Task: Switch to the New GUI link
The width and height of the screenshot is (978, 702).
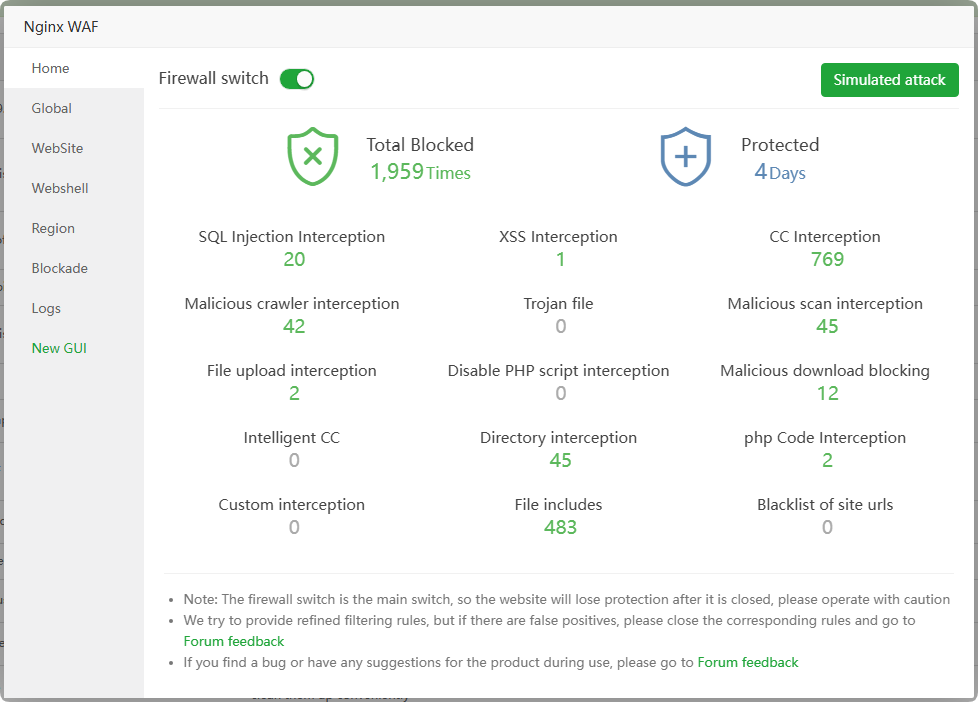Action: (x=59, y=348)
